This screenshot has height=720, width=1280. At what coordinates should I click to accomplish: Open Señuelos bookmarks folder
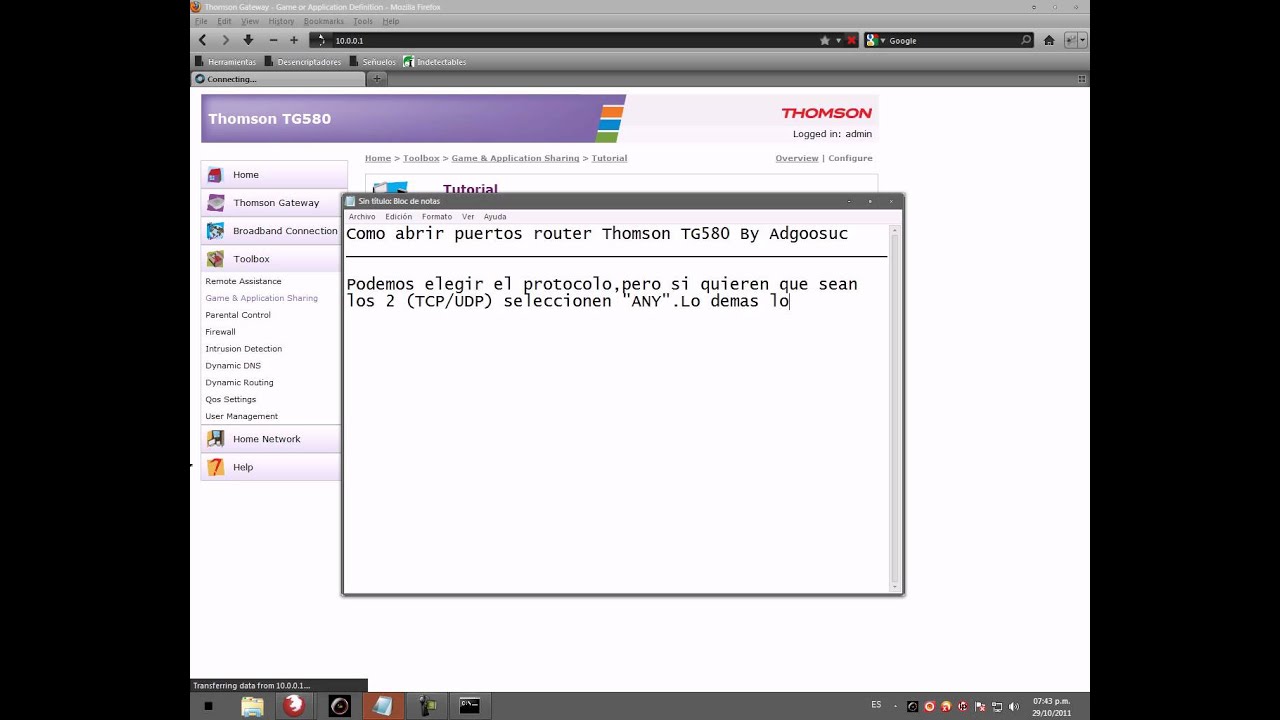point(372,62)
